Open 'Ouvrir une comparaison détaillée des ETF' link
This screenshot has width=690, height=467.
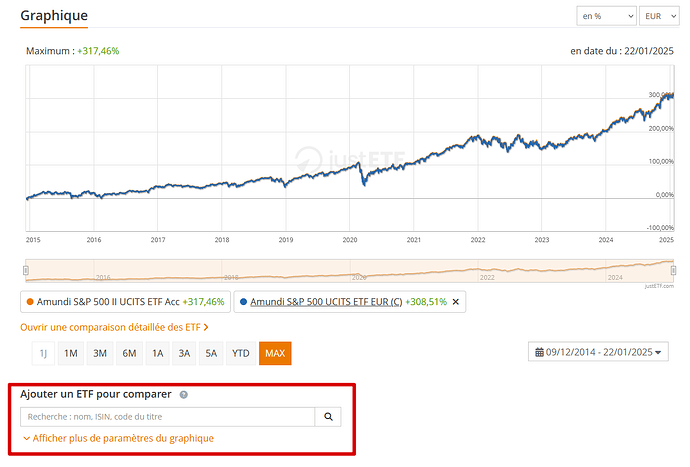click(114, 327)
